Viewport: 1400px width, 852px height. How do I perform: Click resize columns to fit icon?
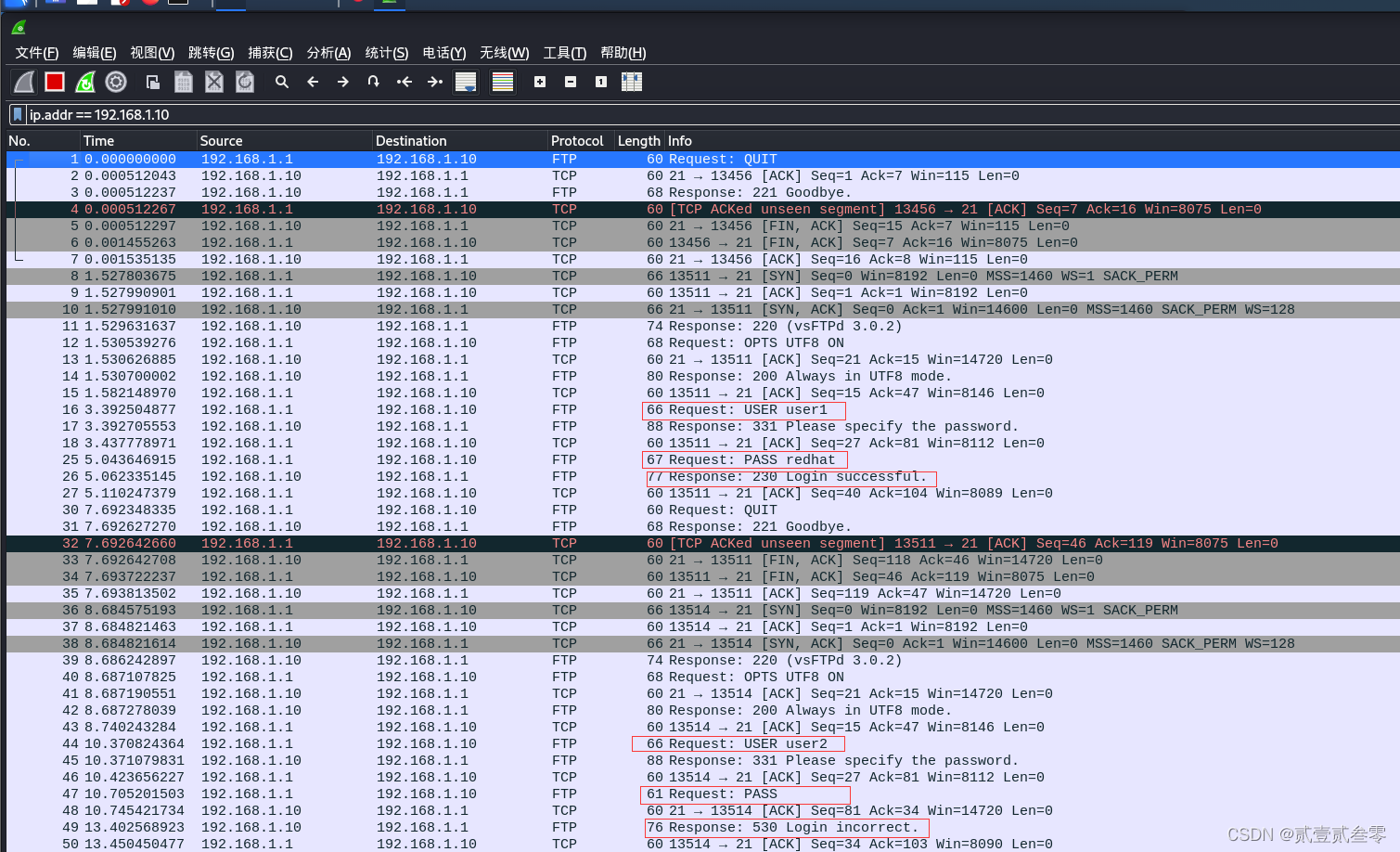click(x=632, y=82)
